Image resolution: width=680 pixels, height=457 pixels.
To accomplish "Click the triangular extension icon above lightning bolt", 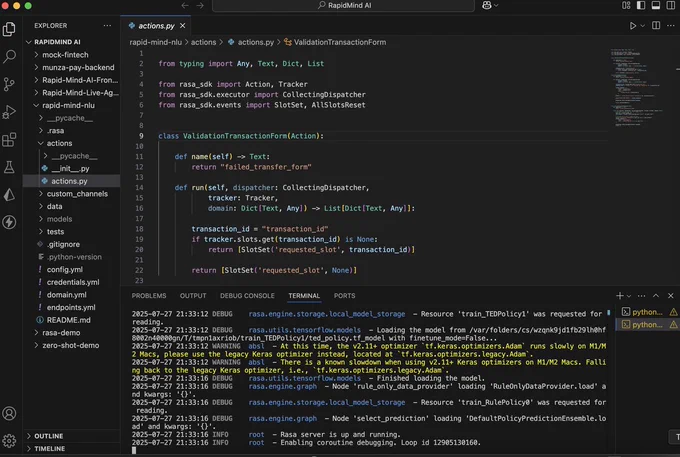I will pyautogui.click(x=9, y=195).
